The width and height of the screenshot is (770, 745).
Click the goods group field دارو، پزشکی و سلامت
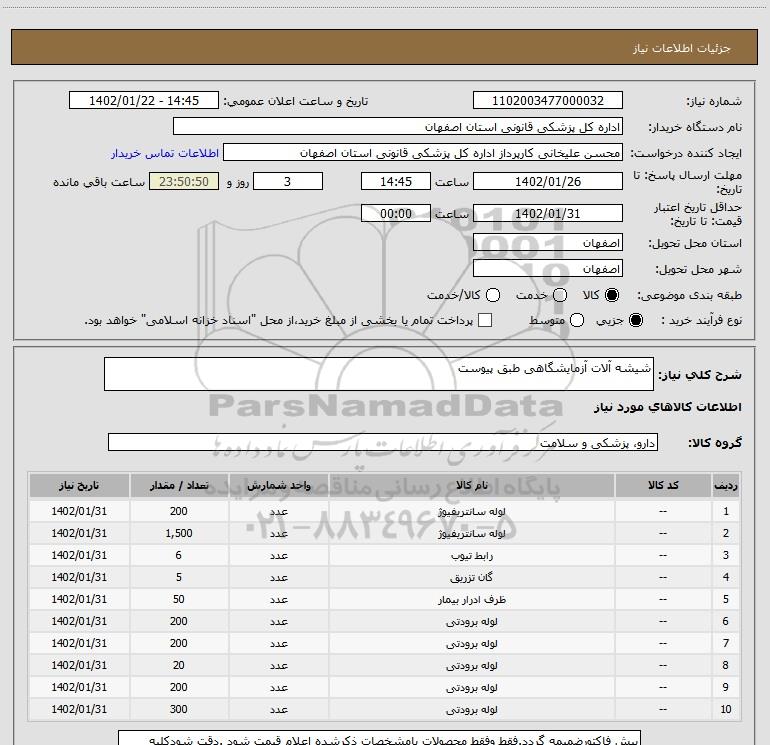383,442
